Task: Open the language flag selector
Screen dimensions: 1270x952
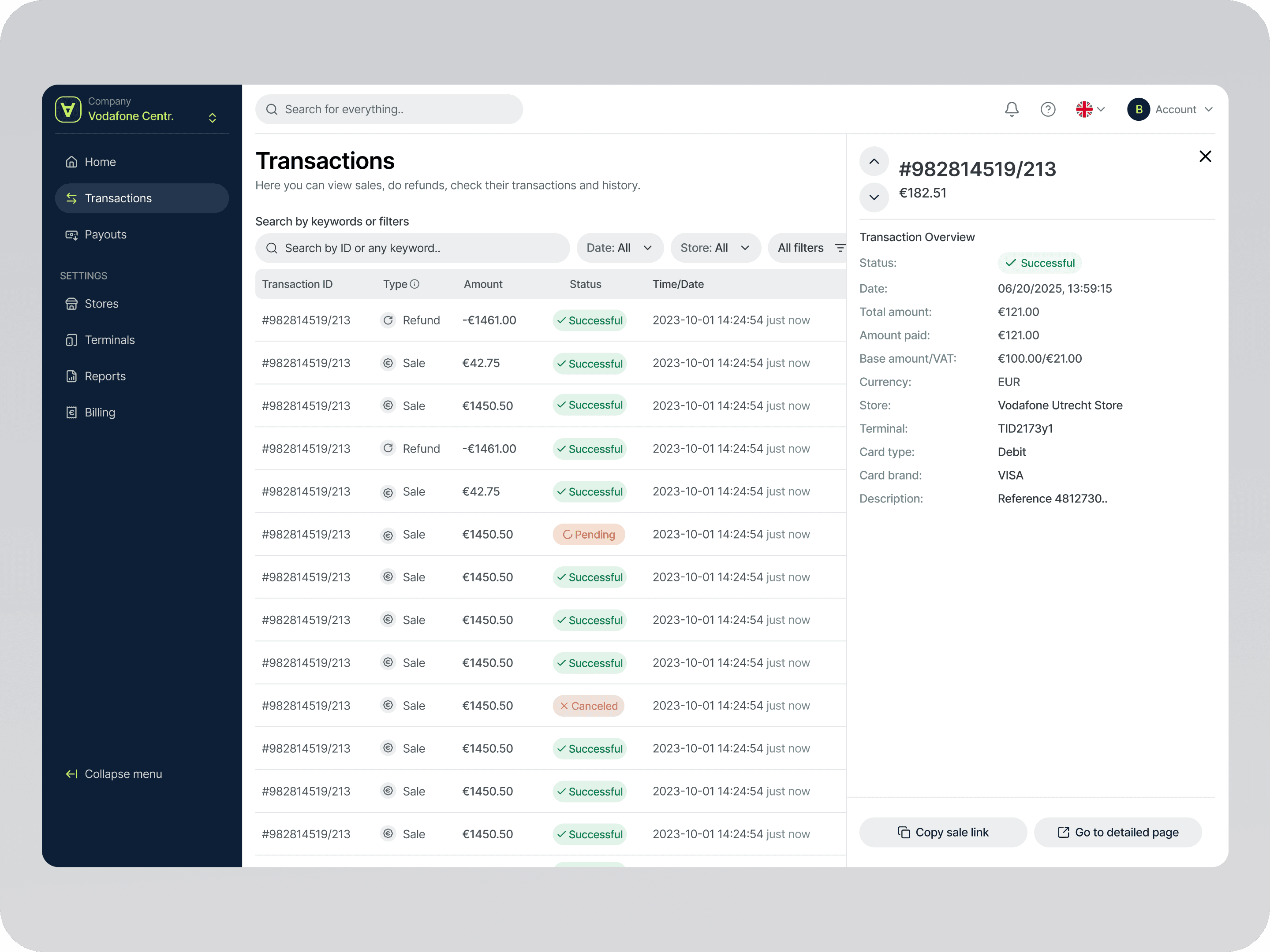Action: click(x=1089, y=110)
